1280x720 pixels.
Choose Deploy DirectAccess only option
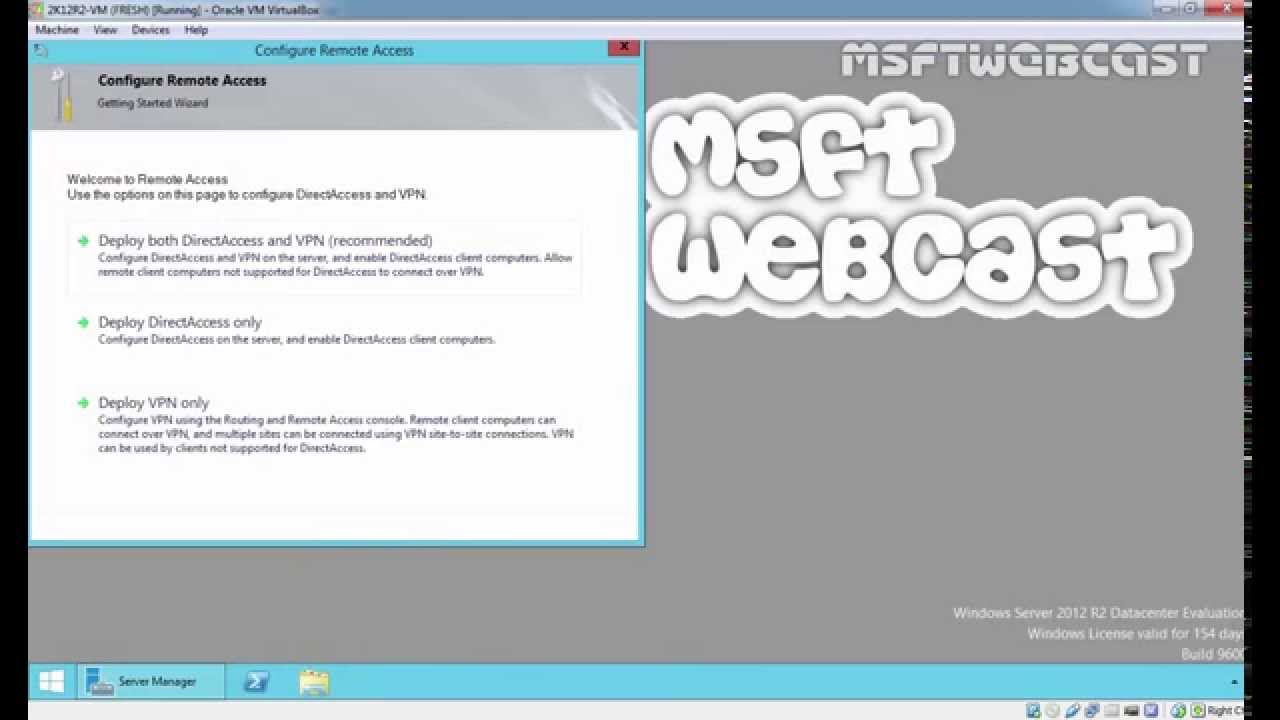180,322
